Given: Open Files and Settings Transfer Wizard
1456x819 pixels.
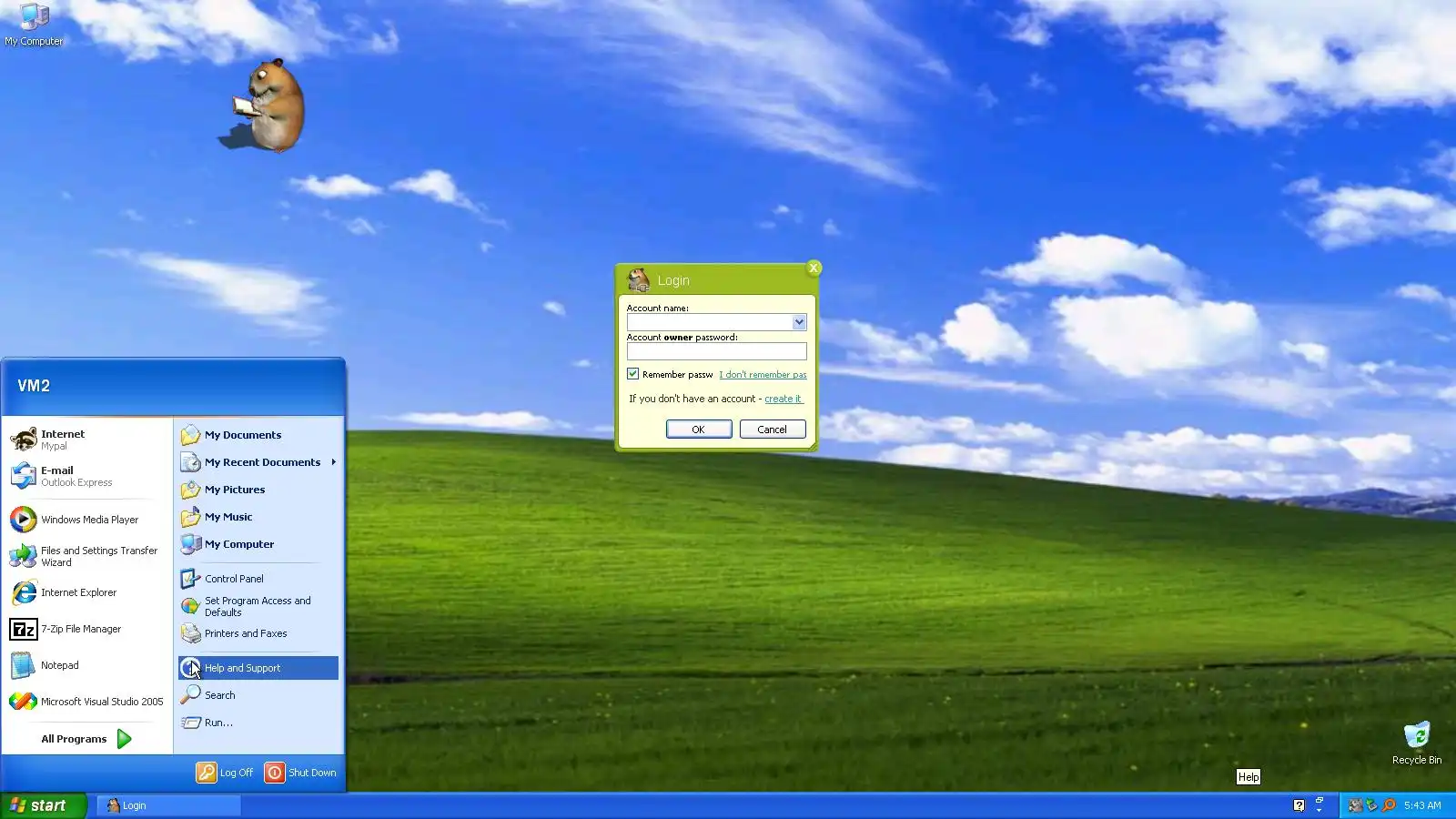Looking at the screenshot, I should 87,556.
